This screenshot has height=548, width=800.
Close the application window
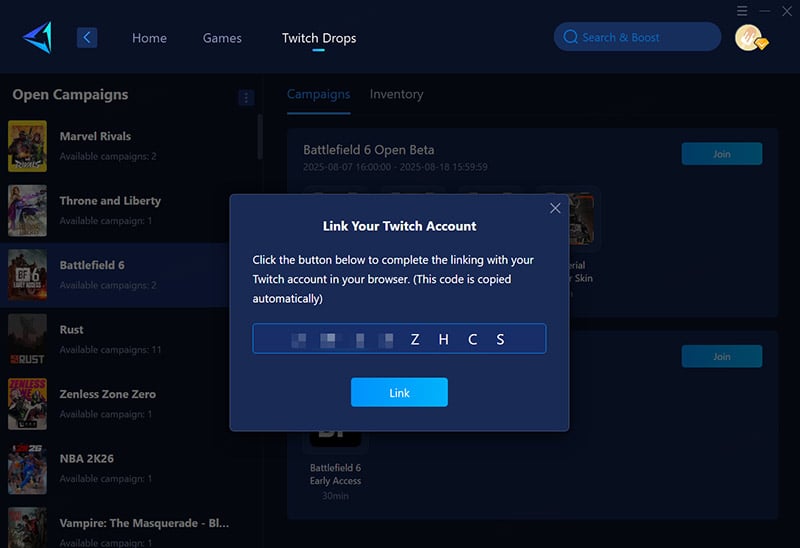pyautogui.click(x=787, y=11)
